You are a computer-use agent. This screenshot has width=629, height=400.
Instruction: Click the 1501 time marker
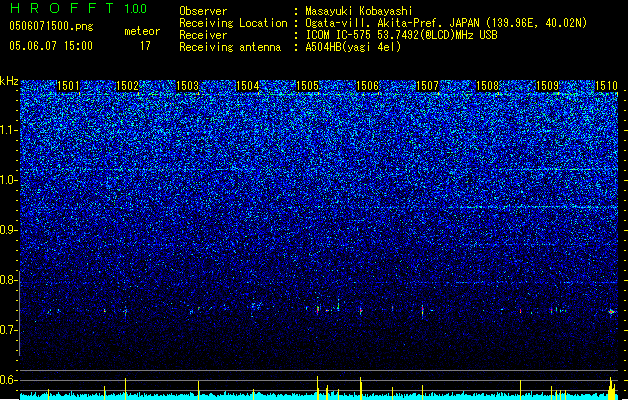(68, 86)
